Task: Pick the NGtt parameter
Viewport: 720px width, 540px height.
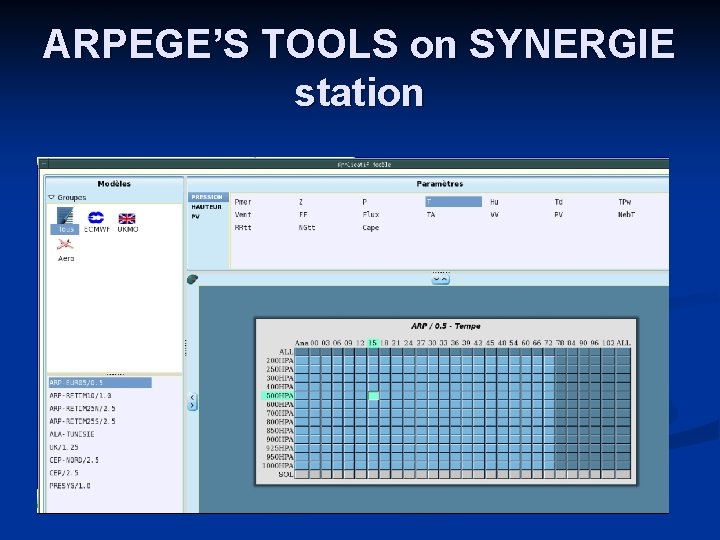Action: [x=307, y=227]
